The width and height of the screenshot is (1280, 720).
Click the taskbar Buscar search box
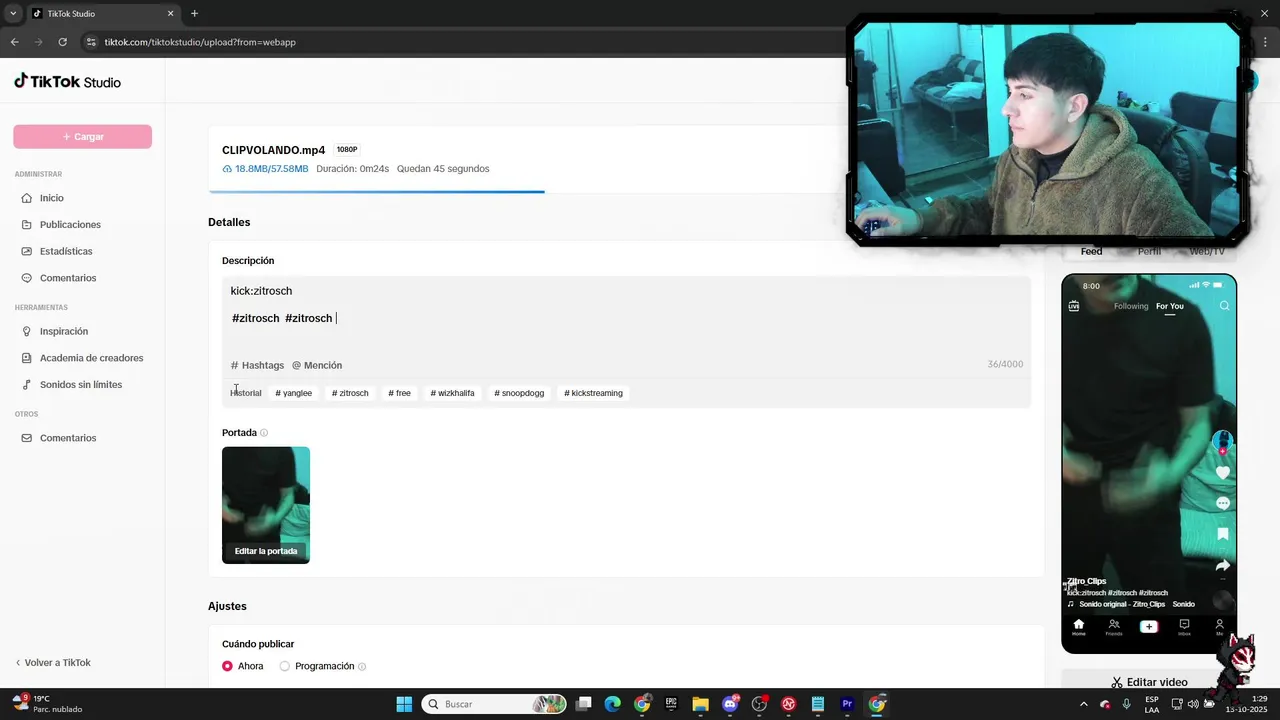coord(494,704)
